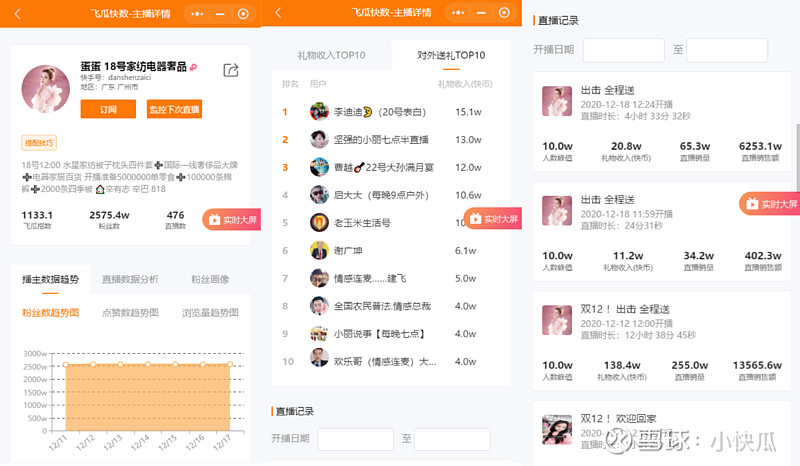Open avatar of 欢乐哥 (情感连麦)

point(319,358)
